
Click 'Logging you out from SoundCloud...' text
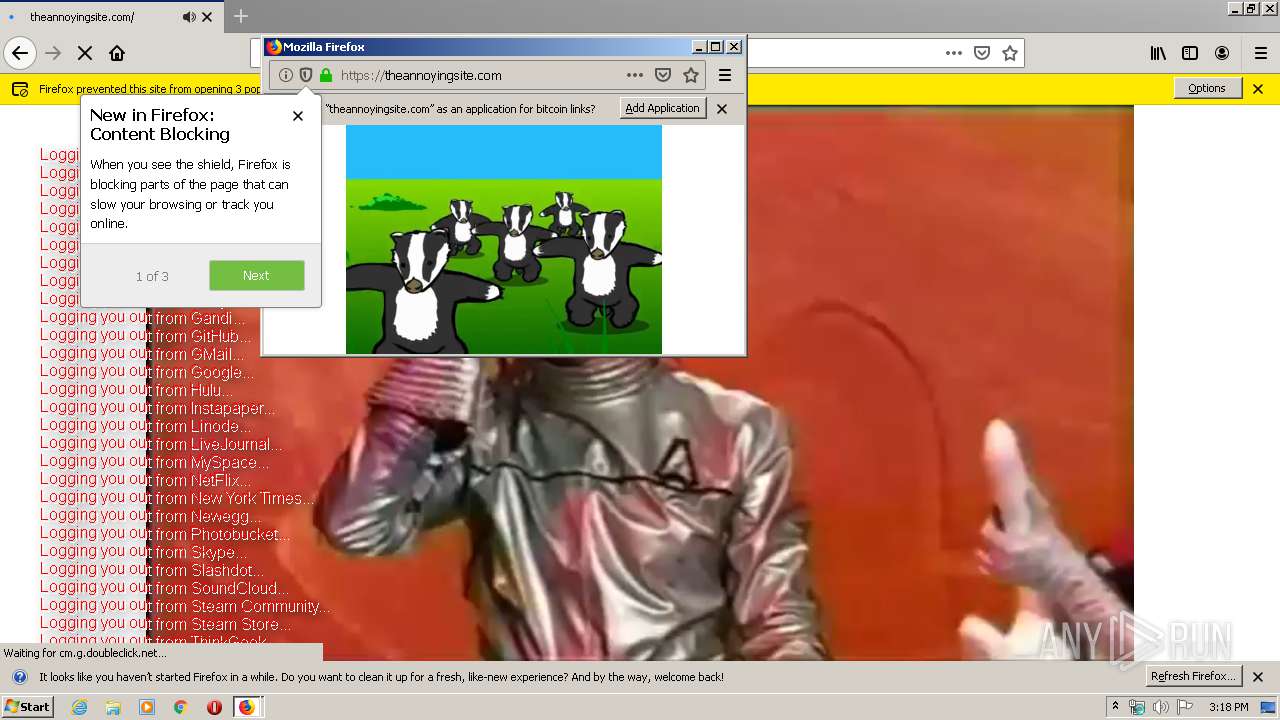point(164,588)
